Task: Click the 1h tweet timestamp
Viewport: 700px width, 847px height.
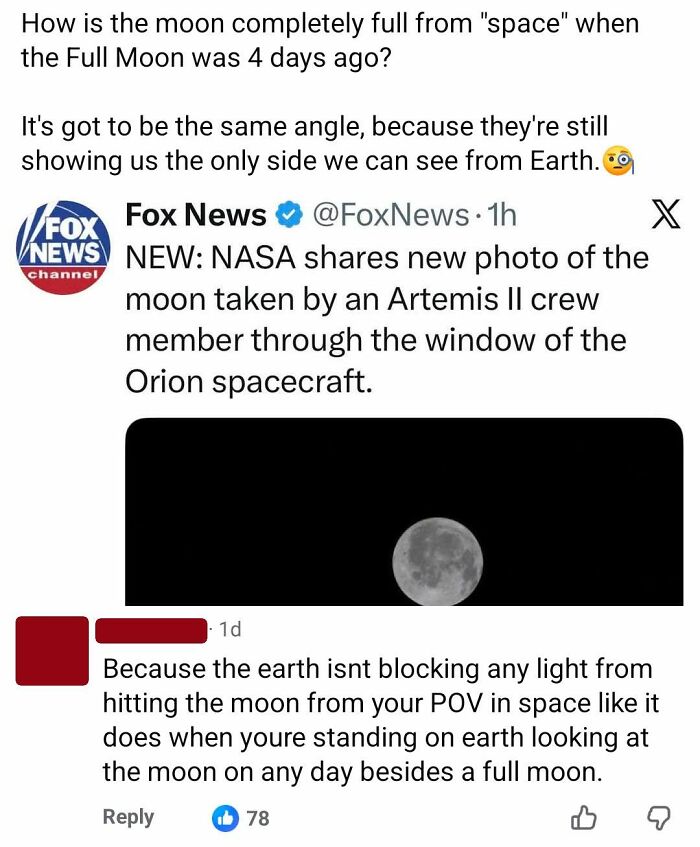Action: 502,215
